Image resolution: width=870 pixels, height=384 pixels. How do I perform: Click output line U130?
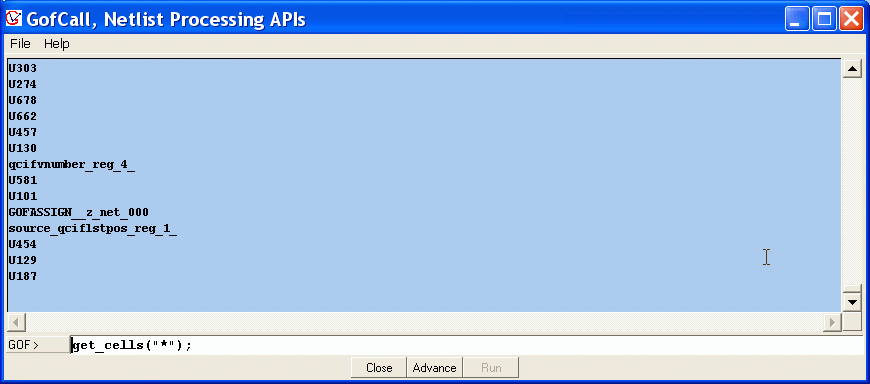23,149
